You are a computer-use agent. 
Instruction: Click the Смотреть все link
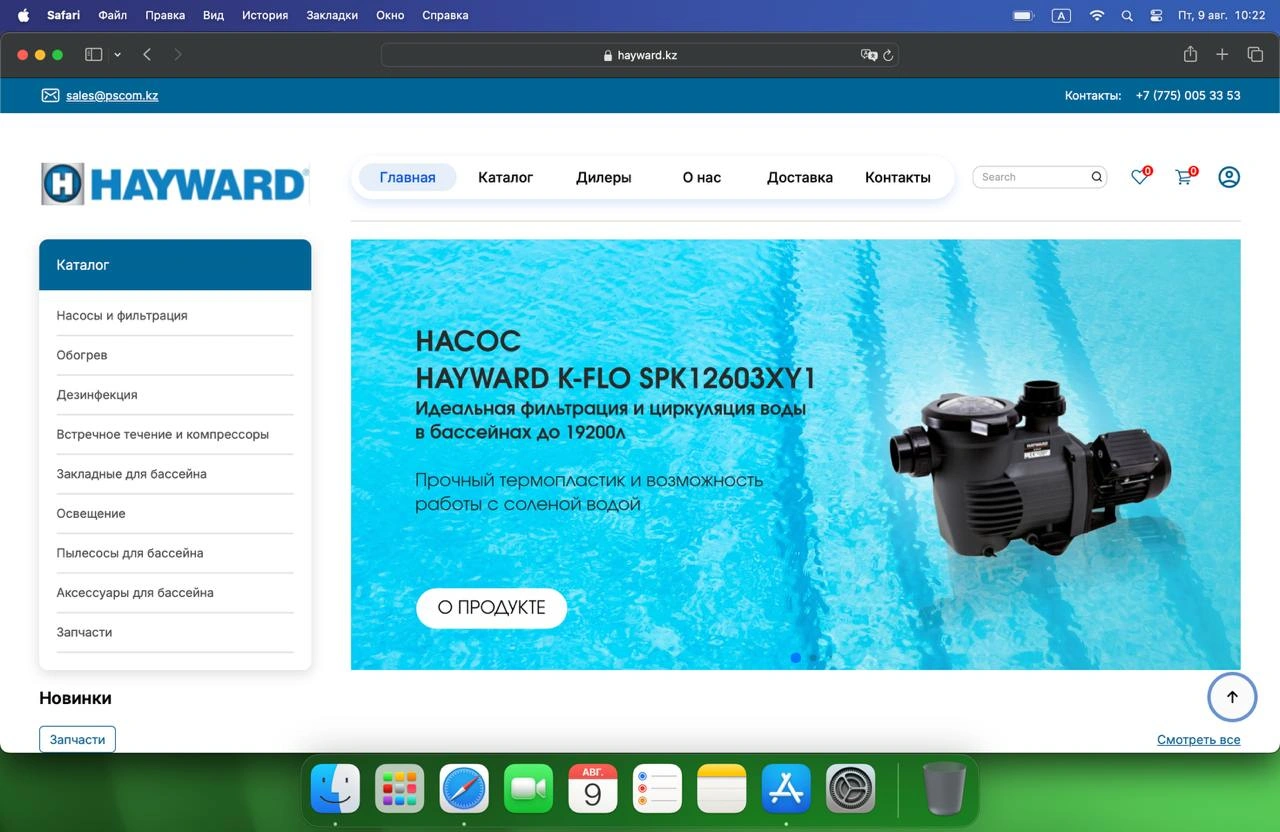tap(1198, 740)
